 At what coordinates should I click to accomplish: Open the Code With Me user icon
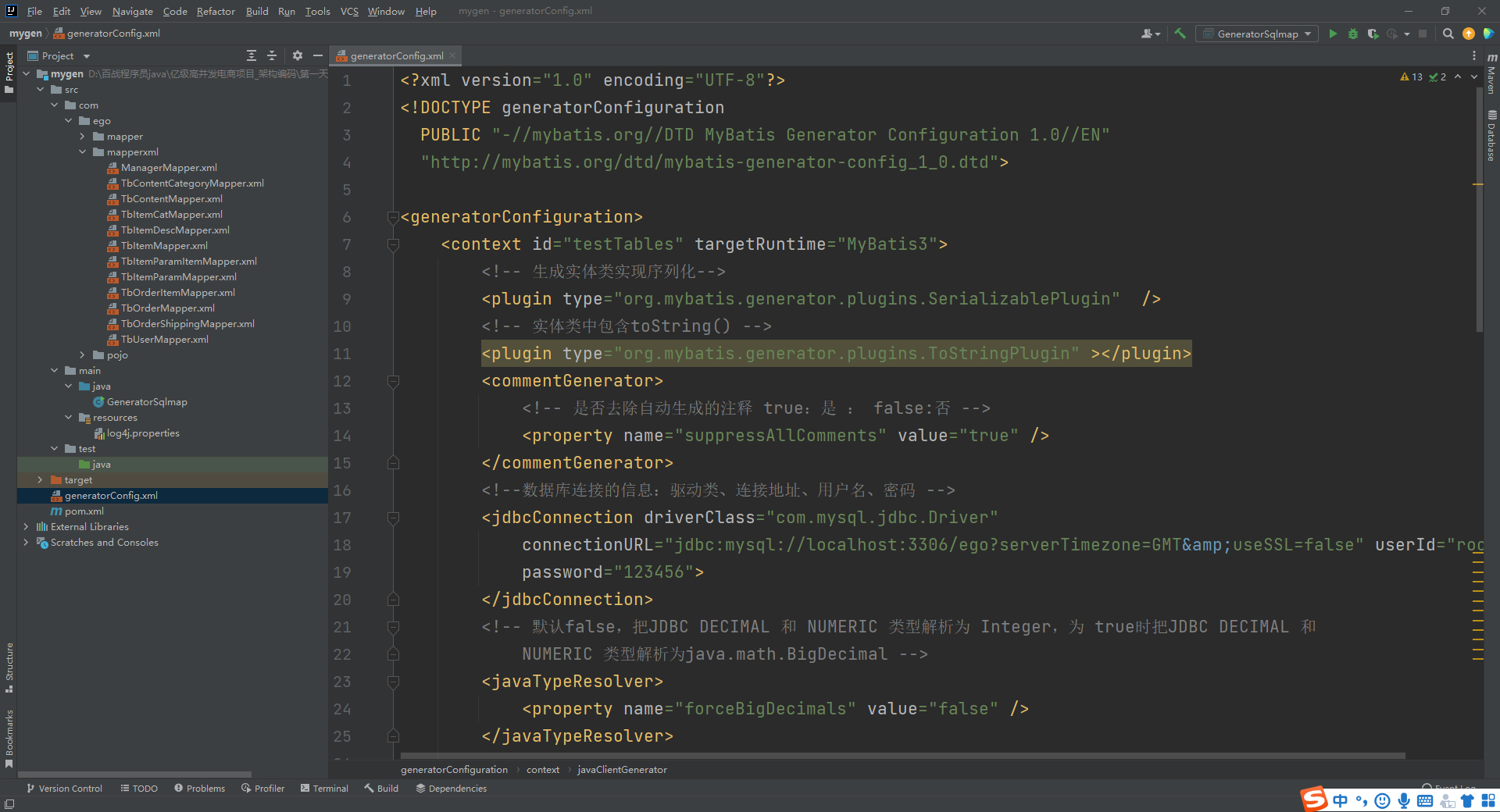[x=1150, y=34]
